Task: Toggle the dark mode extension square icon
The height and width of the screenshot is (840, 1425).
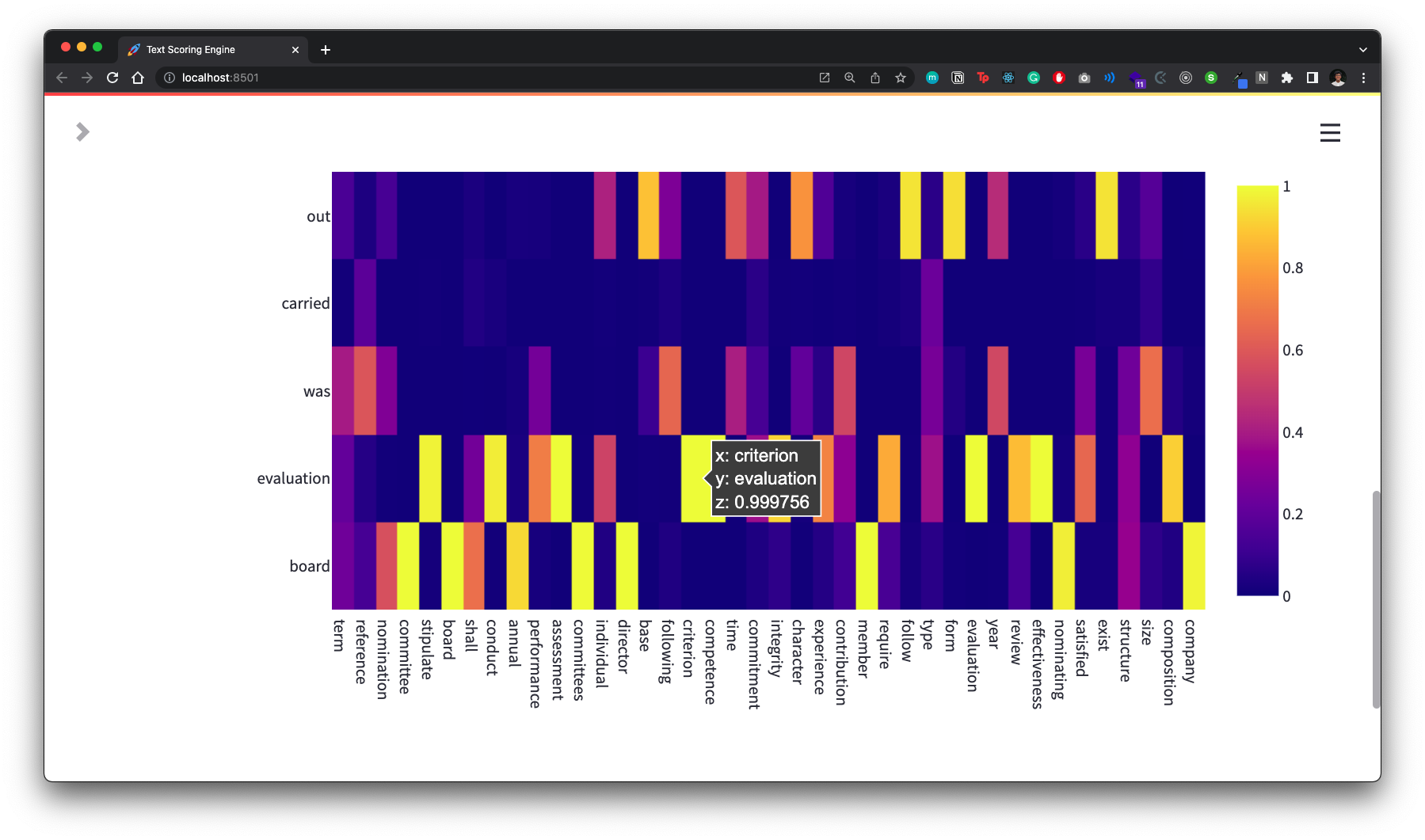Action: pos(1313,78)
